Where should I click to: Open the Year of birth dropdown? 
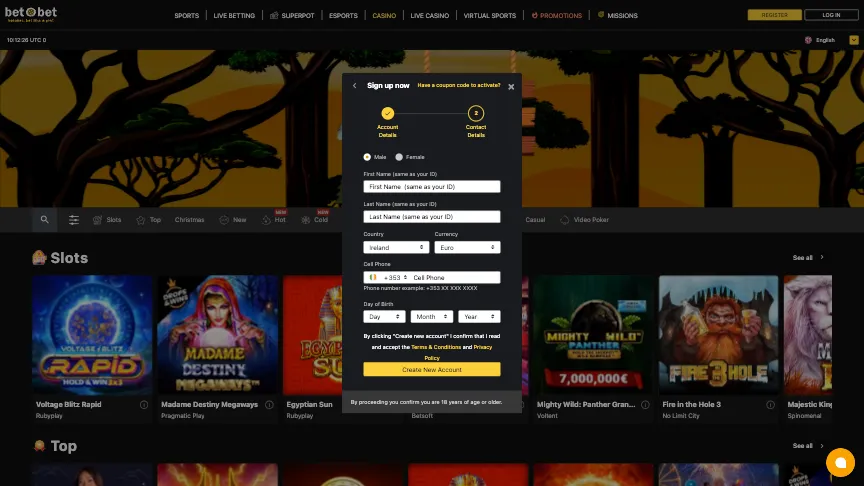(479, 317)
